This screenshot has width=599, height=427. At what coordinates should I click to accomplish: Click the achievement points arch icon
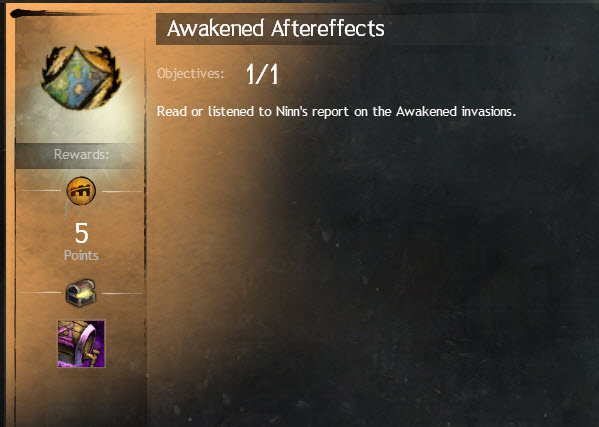[81, 191]
